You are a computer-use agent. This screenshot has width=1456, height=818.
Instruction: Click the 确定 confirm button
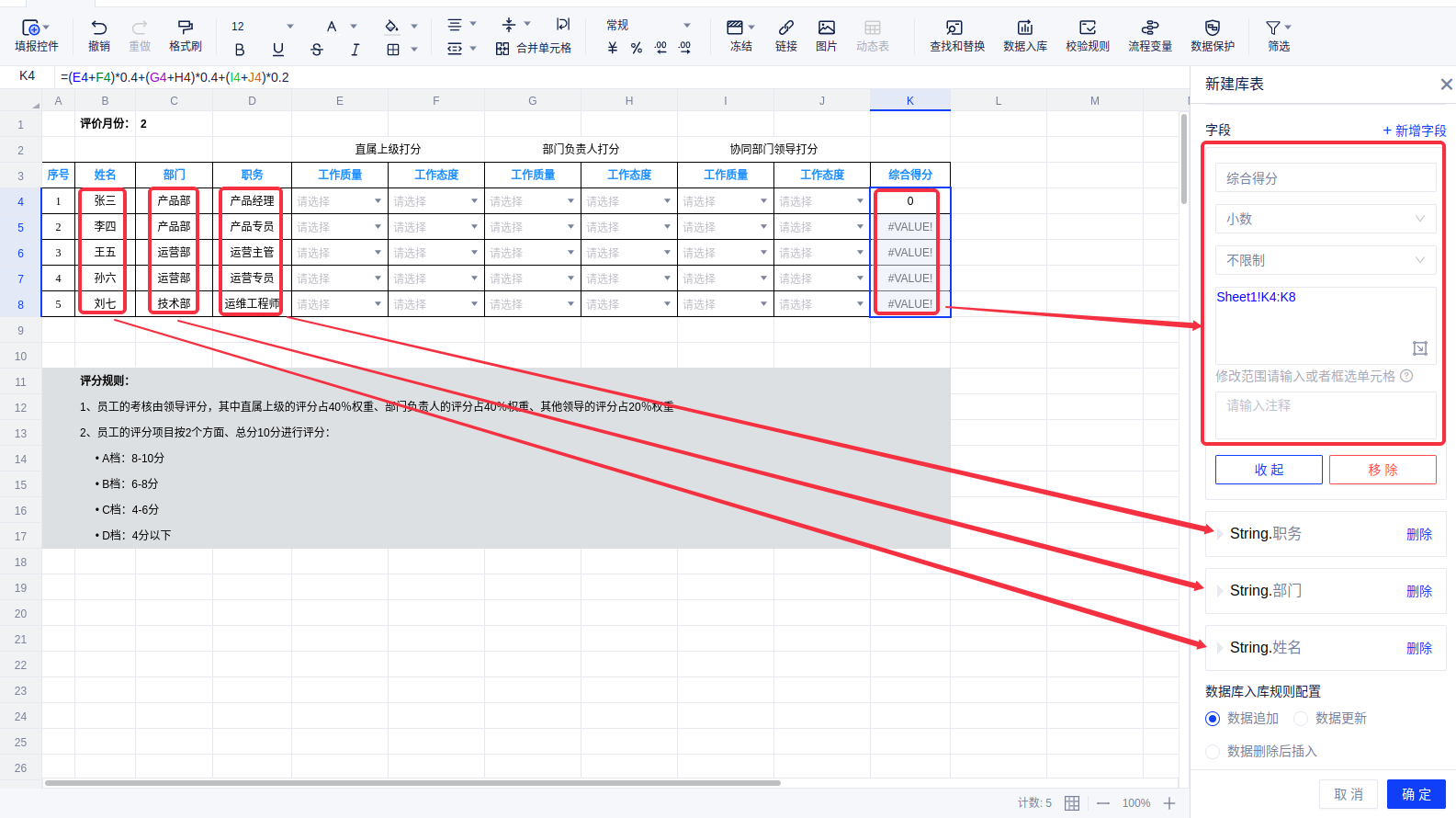[1416, 794]
